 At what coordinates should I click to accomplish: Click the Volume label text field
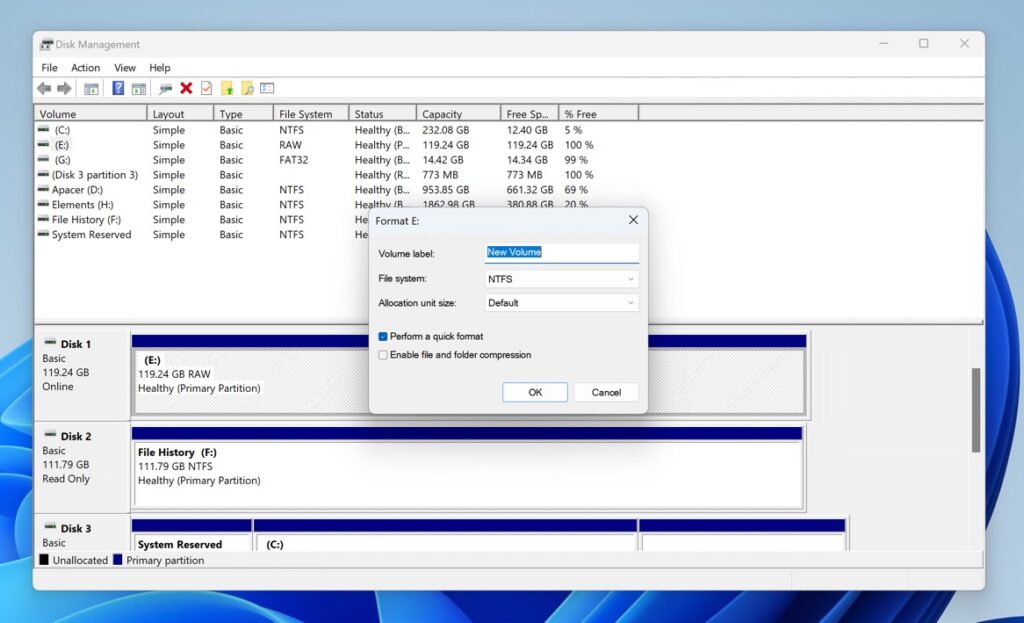click(560, 253)
